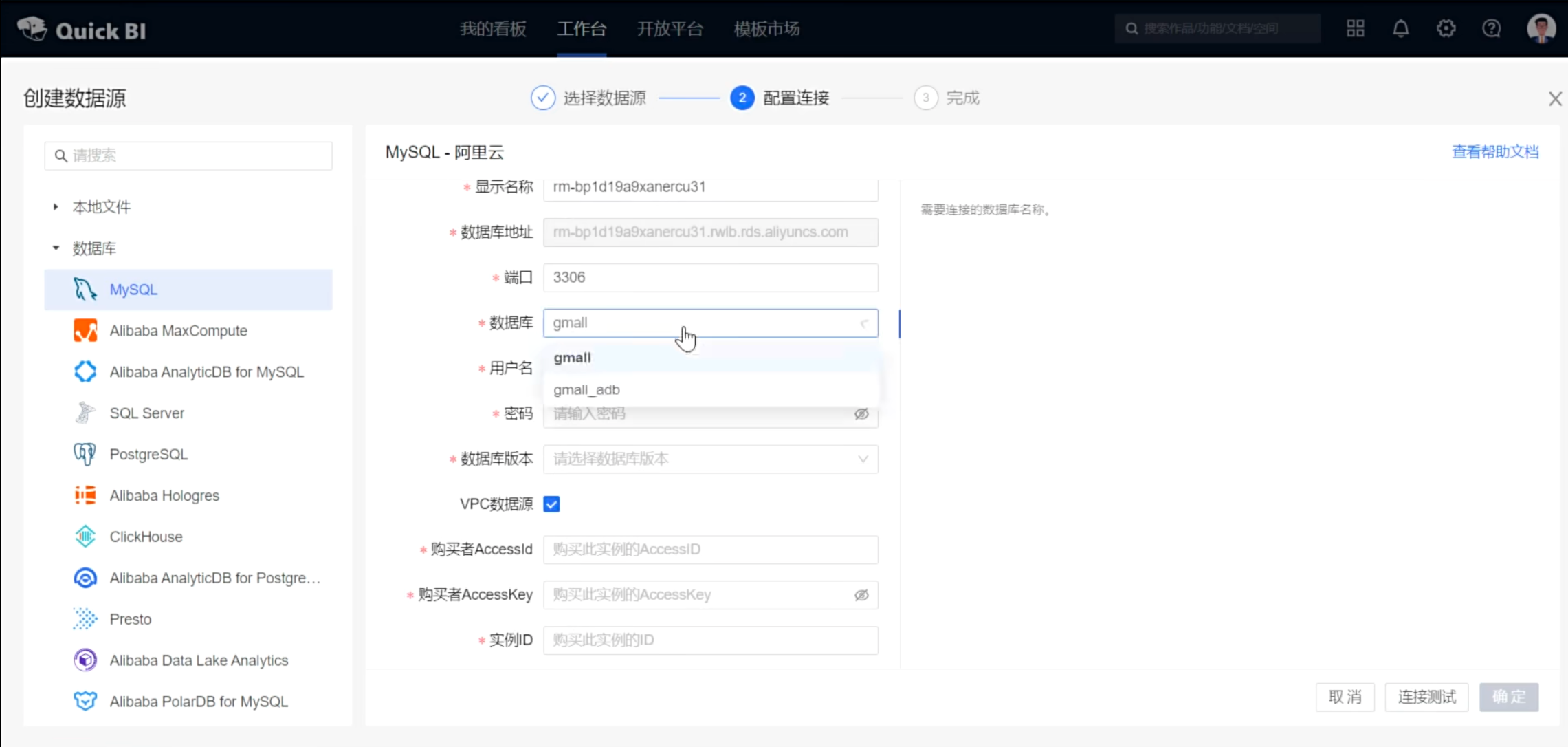The width and height of the screenshot is (1568, 747).
Task: Open the 模板市场 tab
Action: [766, 29]
